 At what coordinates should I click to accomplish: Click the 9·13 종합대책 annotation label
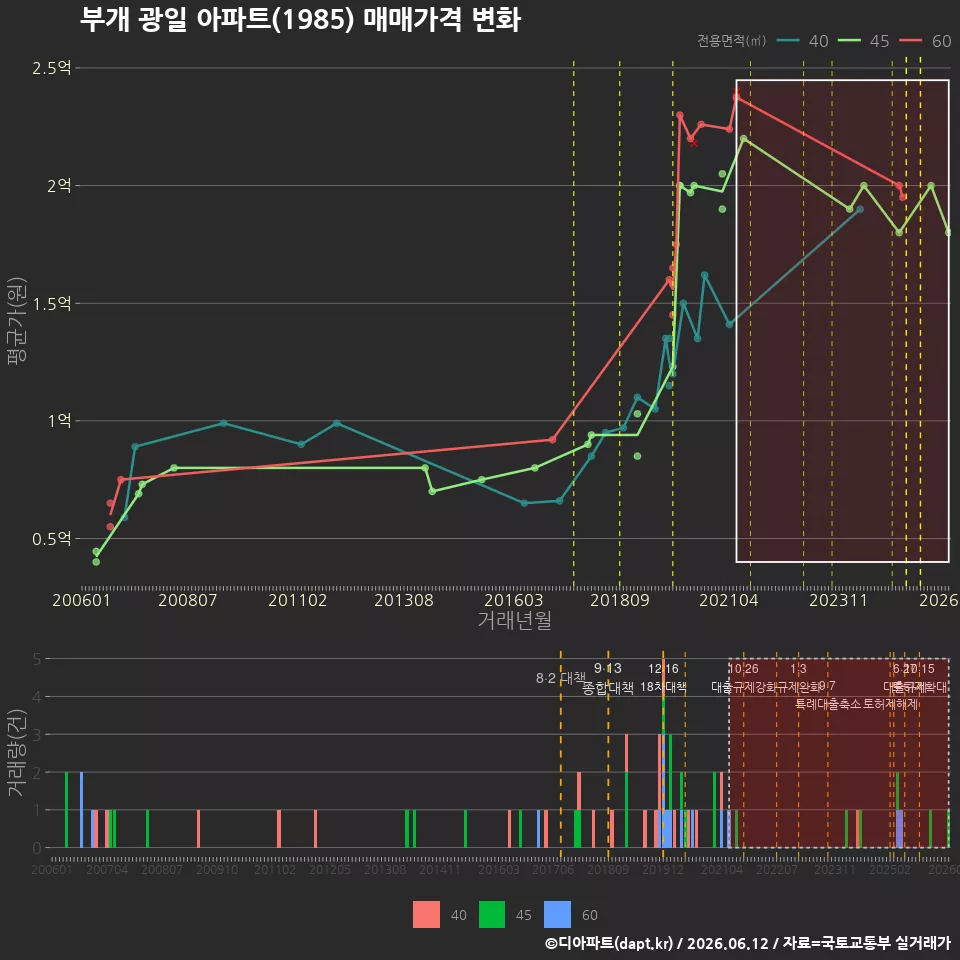(607, 678)
